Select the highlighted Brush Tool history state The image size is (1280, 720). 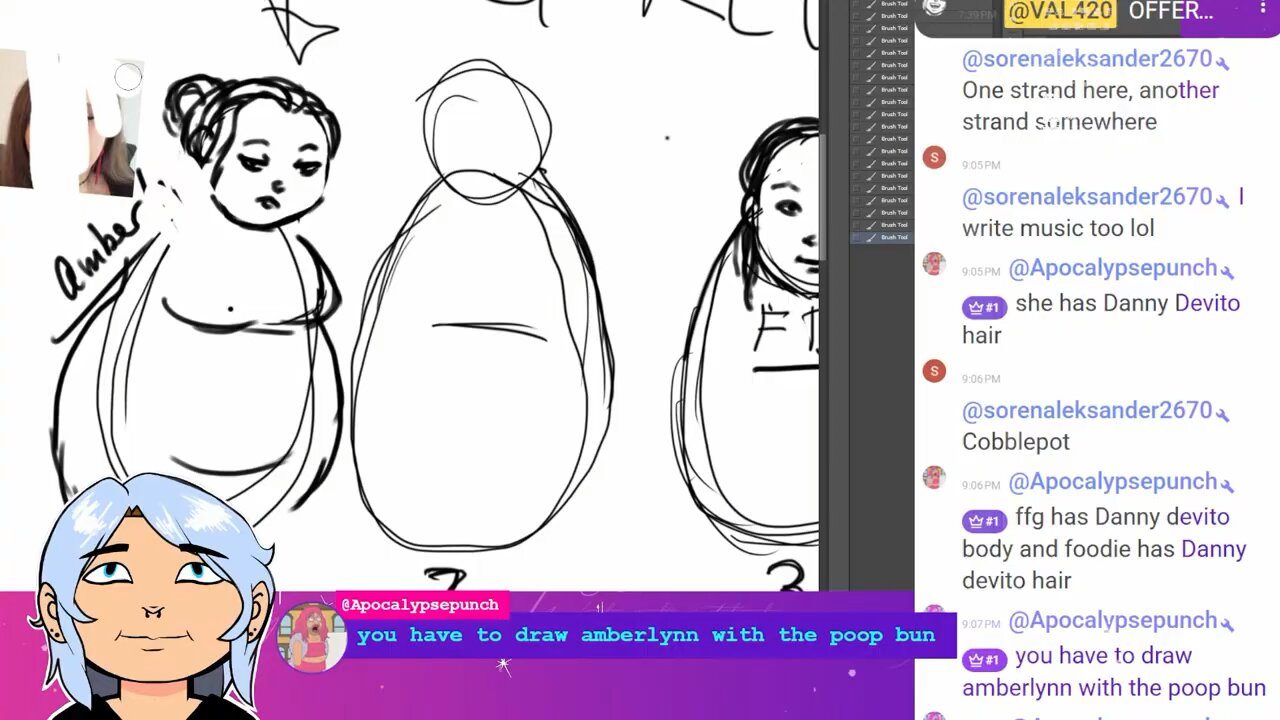point(880,237)
